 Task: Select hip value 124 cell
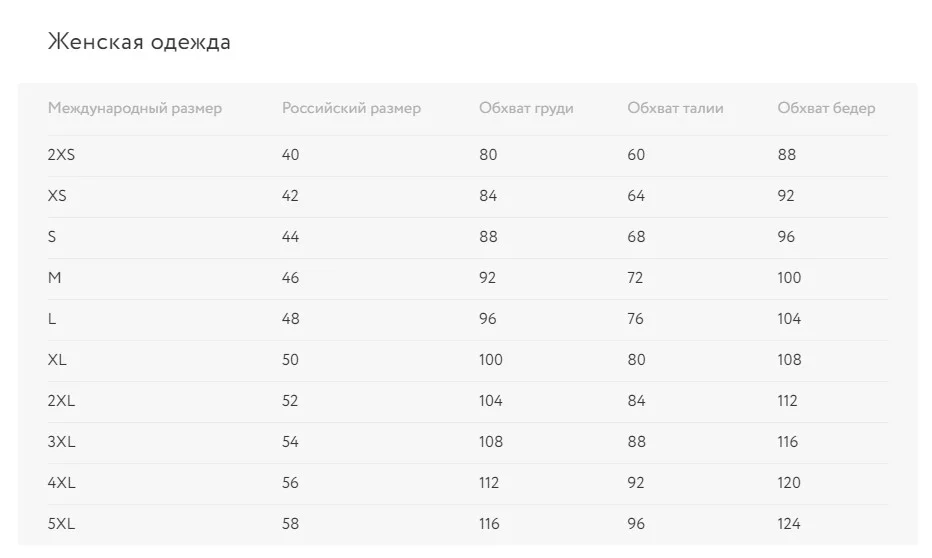pos(789,524)
